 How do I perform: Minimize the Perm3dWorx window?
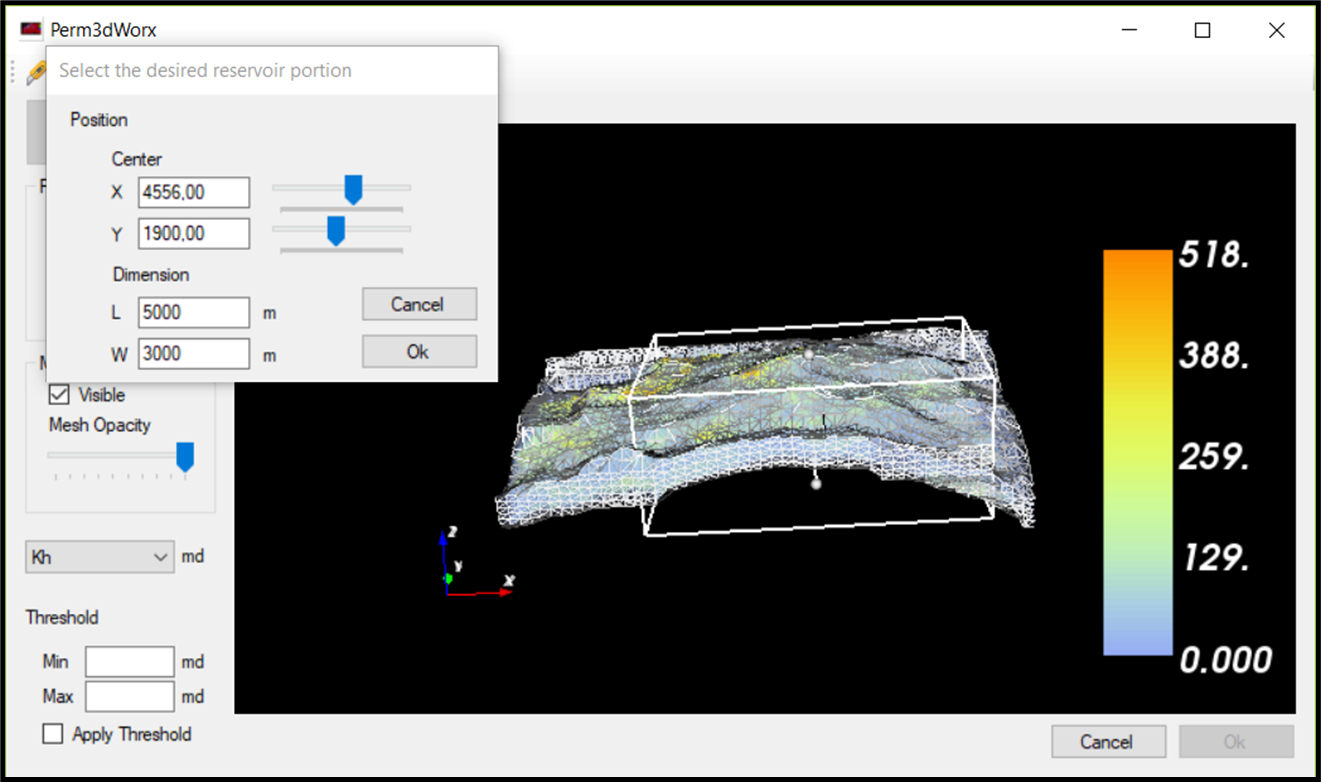click(1129, 30)
